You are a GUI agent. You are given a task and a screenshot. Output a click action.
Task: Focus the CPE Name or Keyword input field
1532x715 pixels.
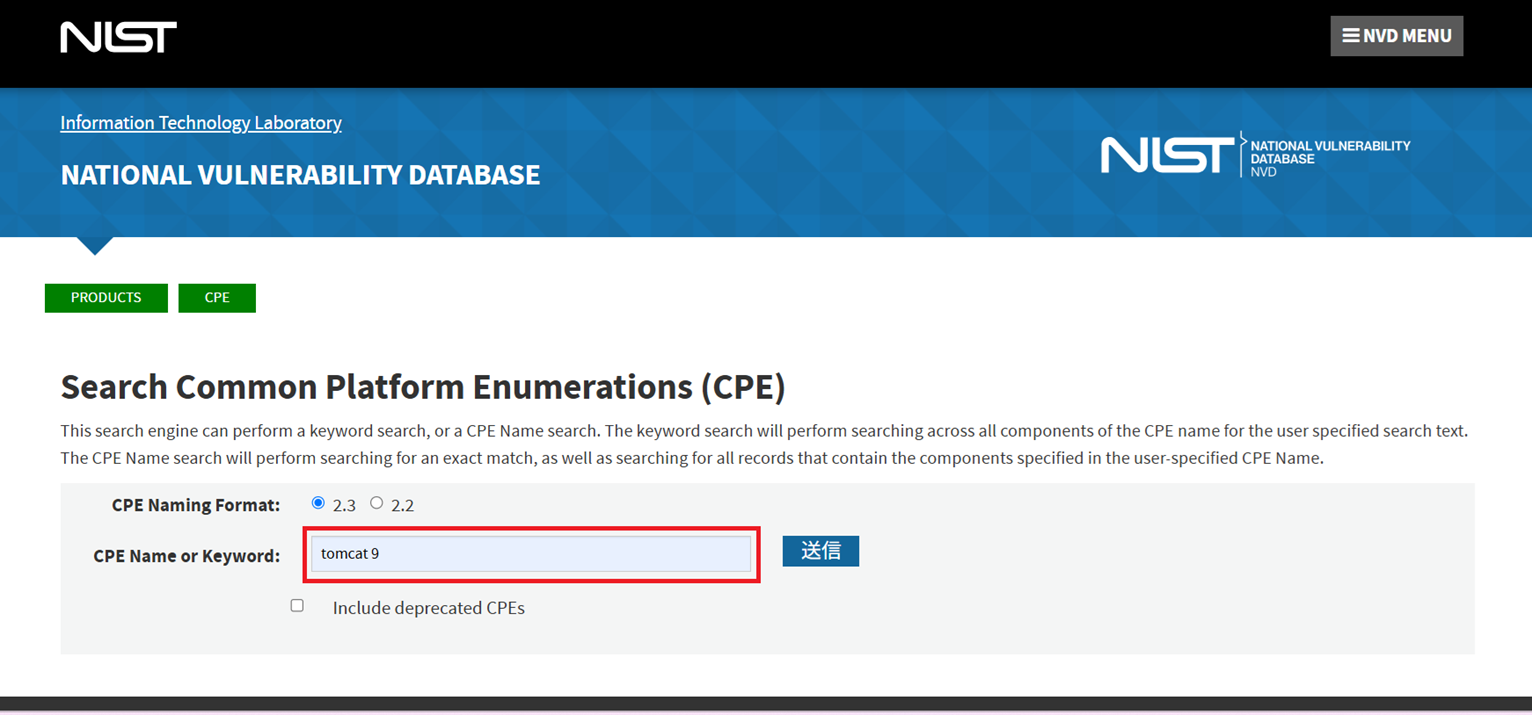[530, 554]
